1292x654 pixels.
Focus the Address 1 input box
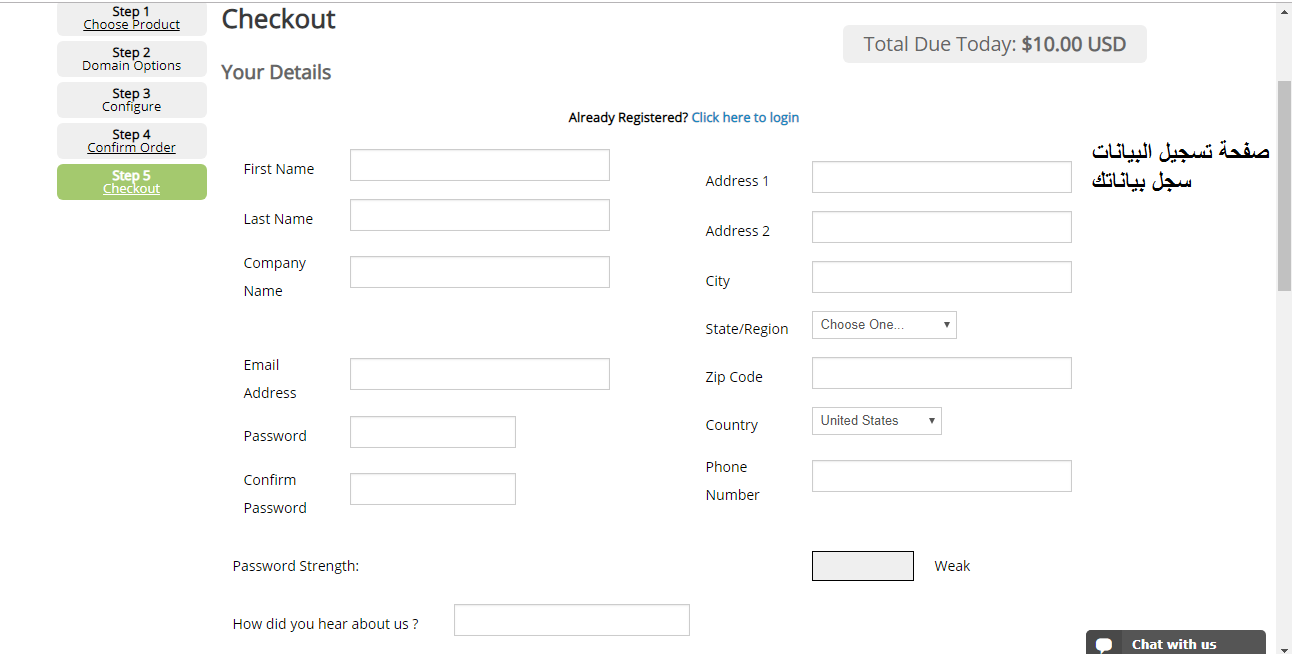pyautogui.click(x=941, y=178)
